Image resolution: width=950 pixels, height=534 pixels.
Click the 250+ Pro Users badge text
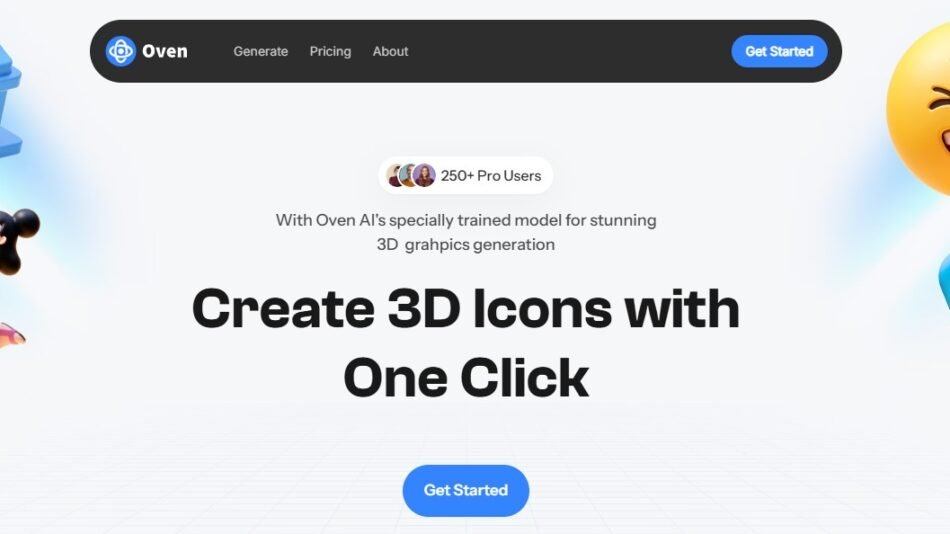point(491,176)
